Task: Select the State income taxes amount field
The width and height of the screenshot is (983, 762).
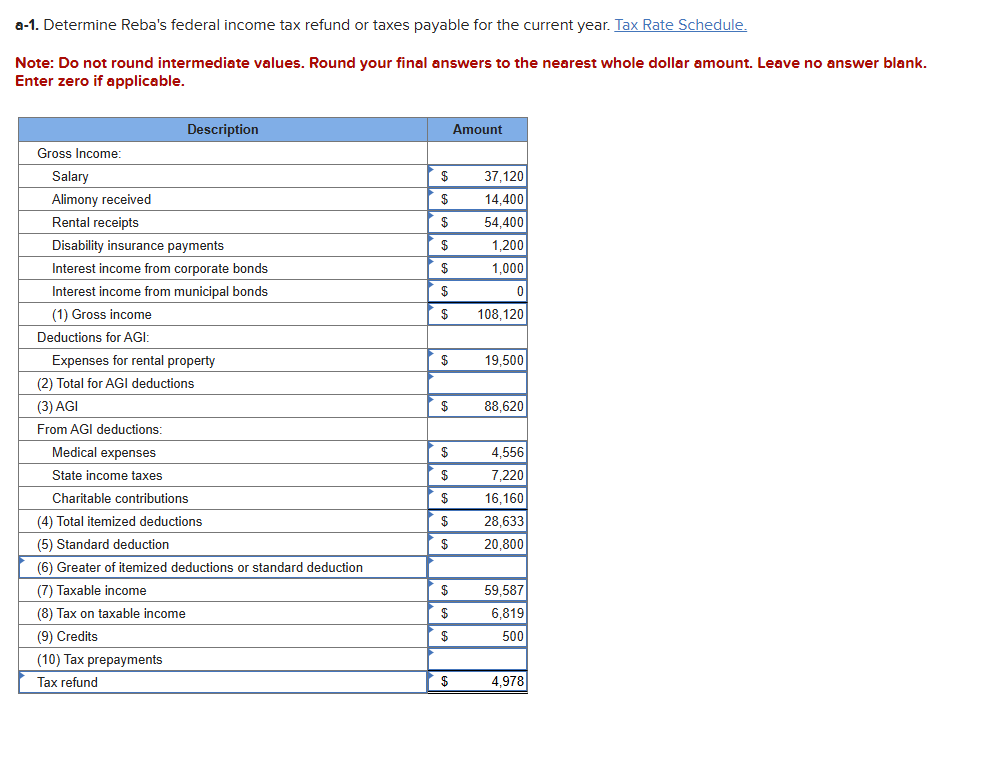Action: 477,475
